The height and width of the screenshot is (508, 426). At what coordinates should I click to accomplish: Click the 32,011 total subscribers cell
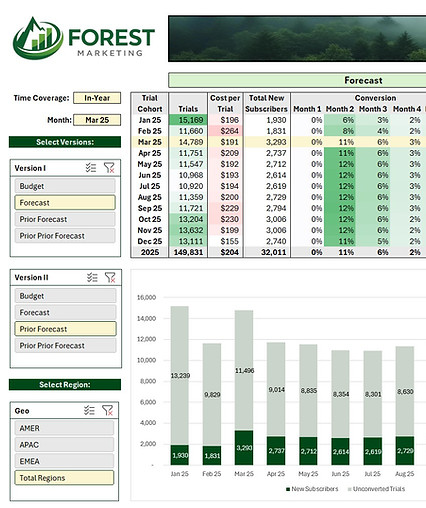click(x=267, y=252)
